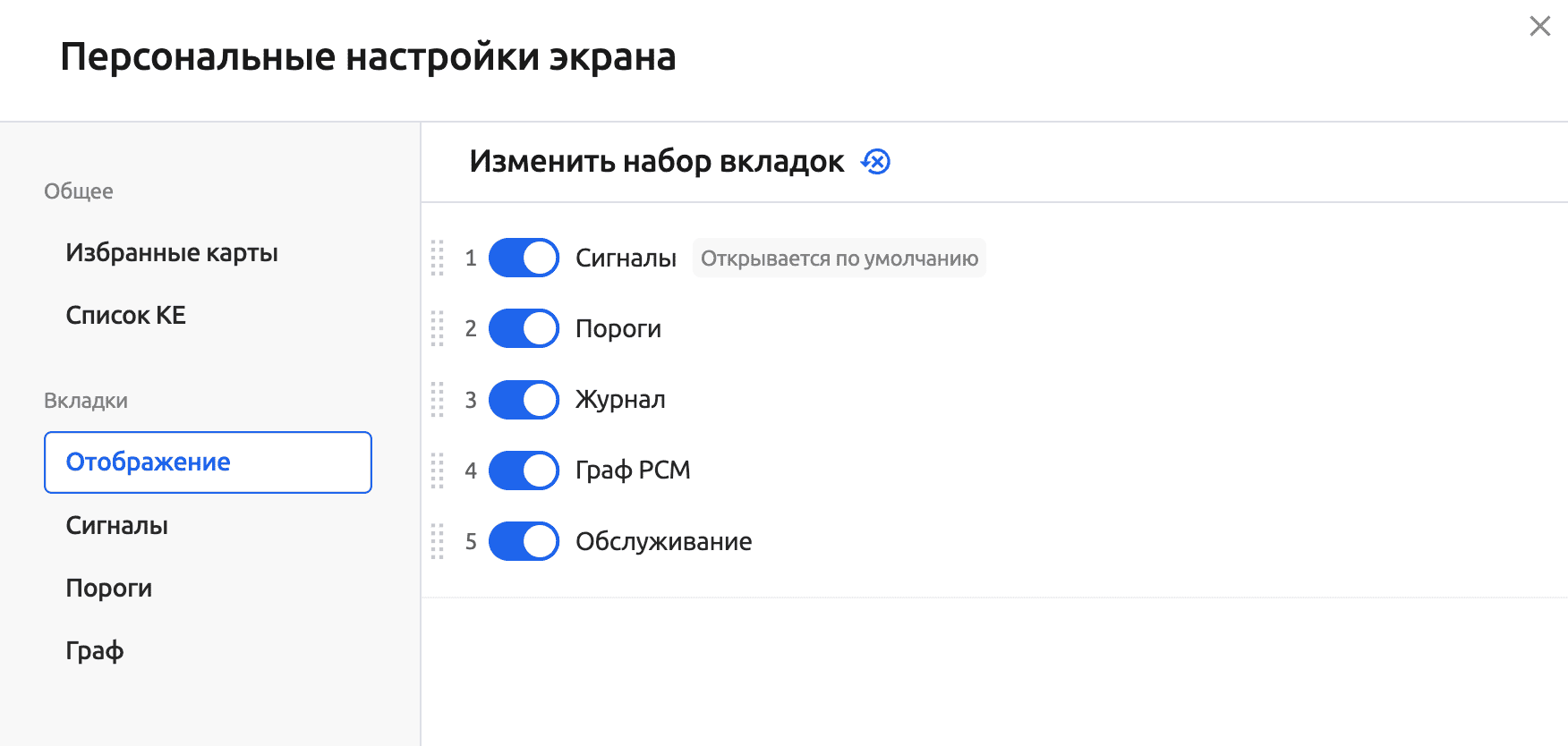Click the Обслуживание tab label in list
The width and height of the screenshot is (1568, 746).
click(x=663, y=541)
